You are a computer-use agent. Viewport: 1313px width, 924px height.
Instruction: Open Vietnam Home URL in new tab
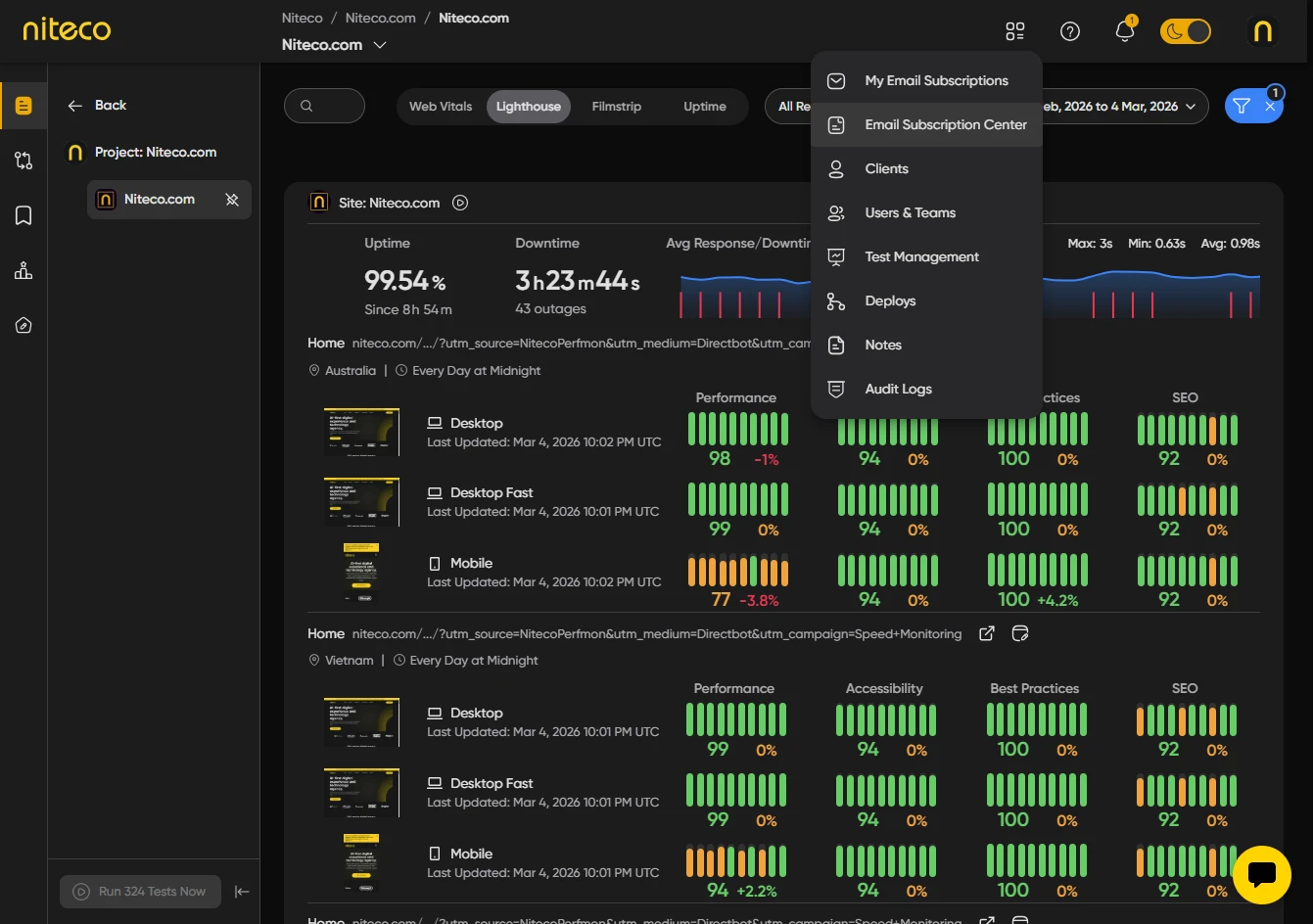click(x=987, y=633)
